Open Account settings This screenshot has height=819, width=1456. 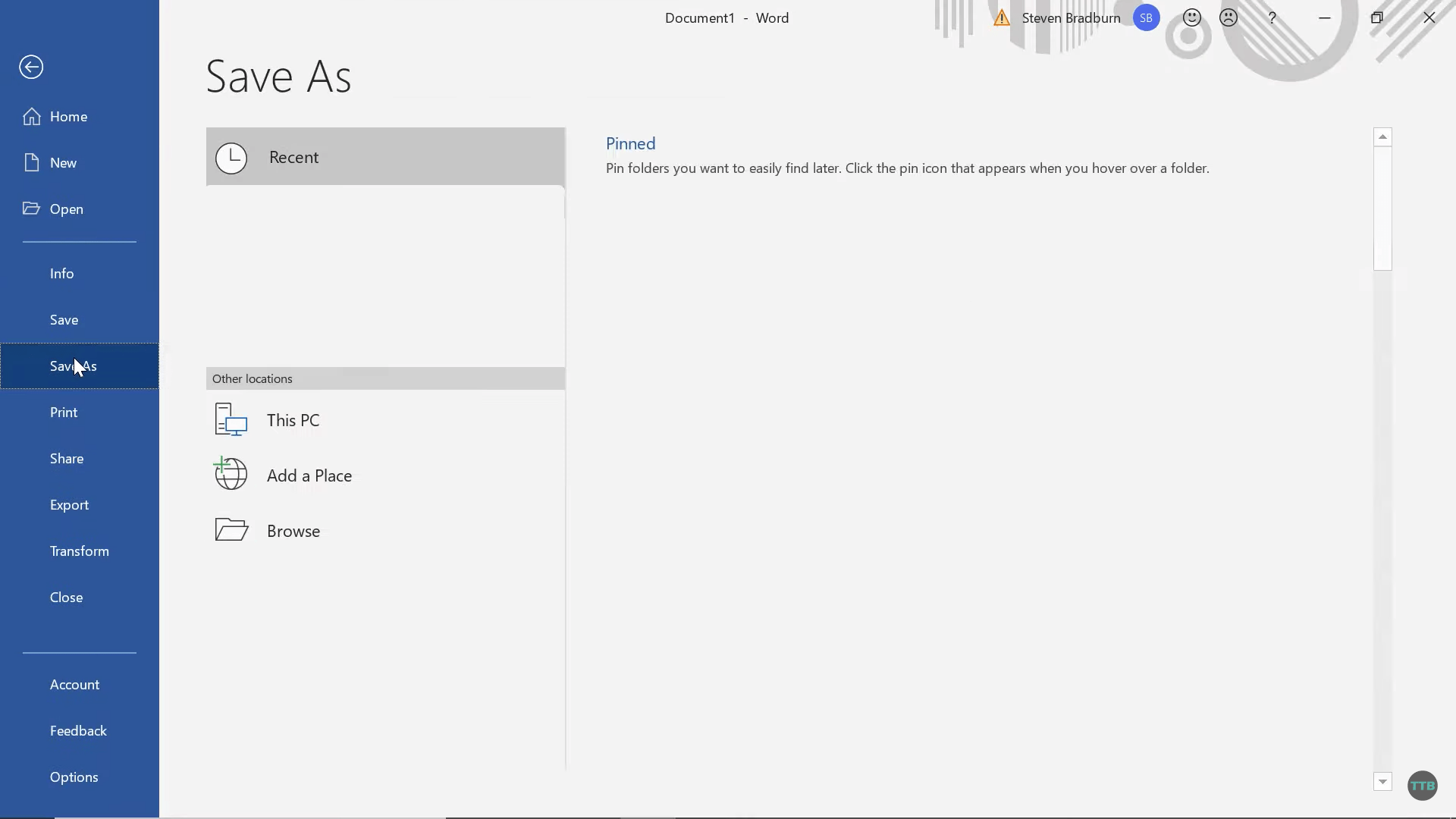(x=80, y=685)
